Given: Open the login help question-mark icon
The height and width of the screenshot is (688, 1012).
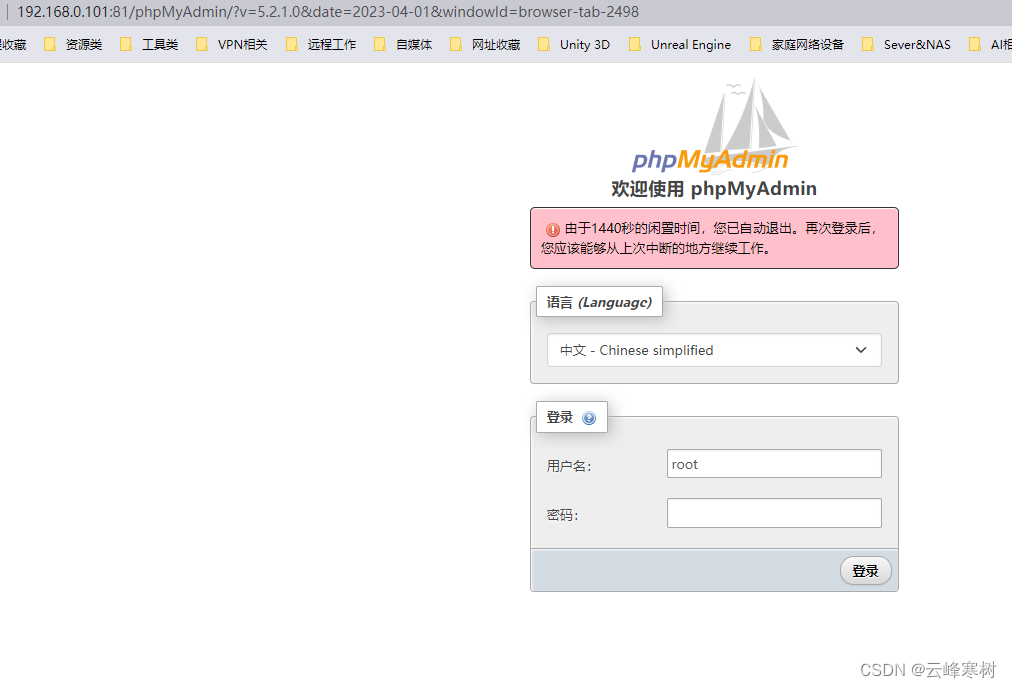Looking at the screenshot, I should click(x=589, y=418).
